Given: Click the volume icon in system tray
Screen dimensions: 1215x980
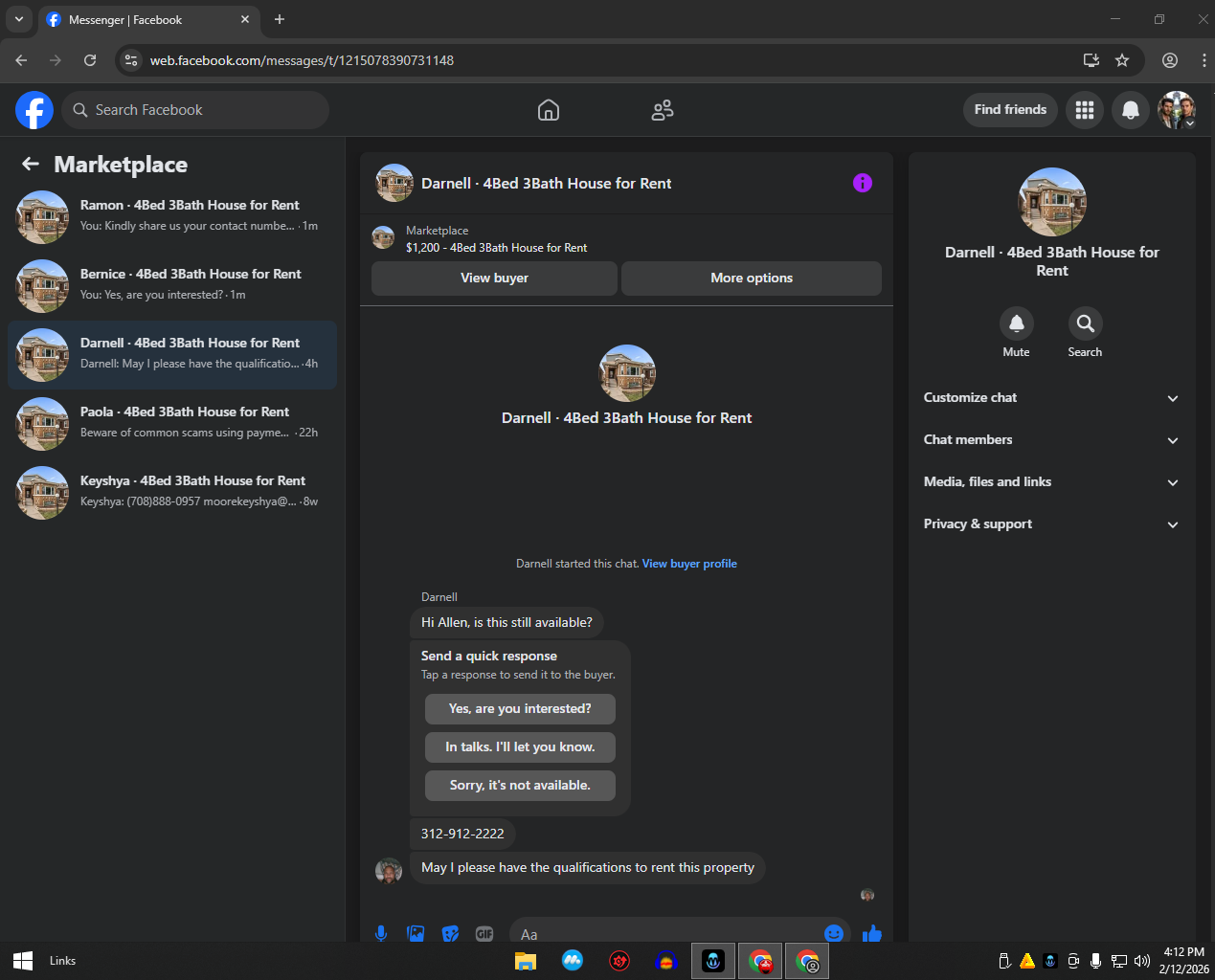Looking at the screenshot, I should coord(1141,961).
